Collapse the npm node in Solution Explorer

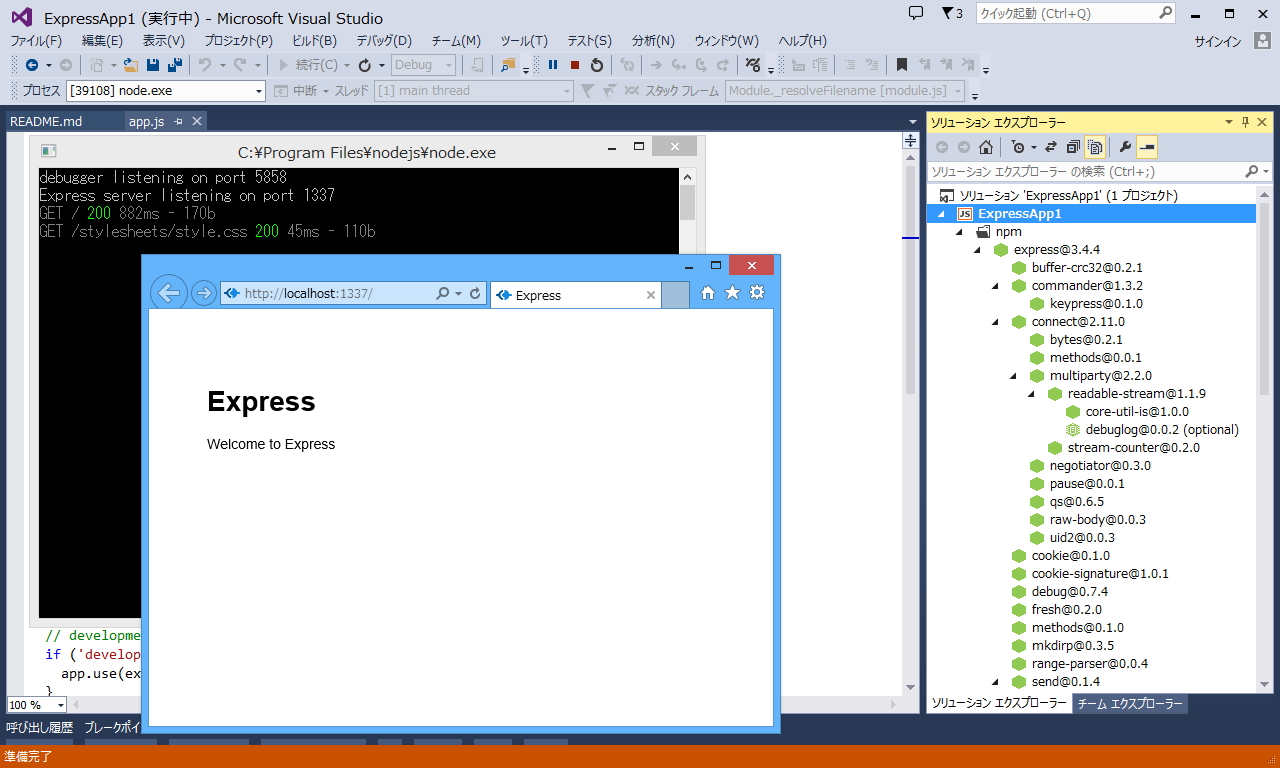click(x=960, y=231)
